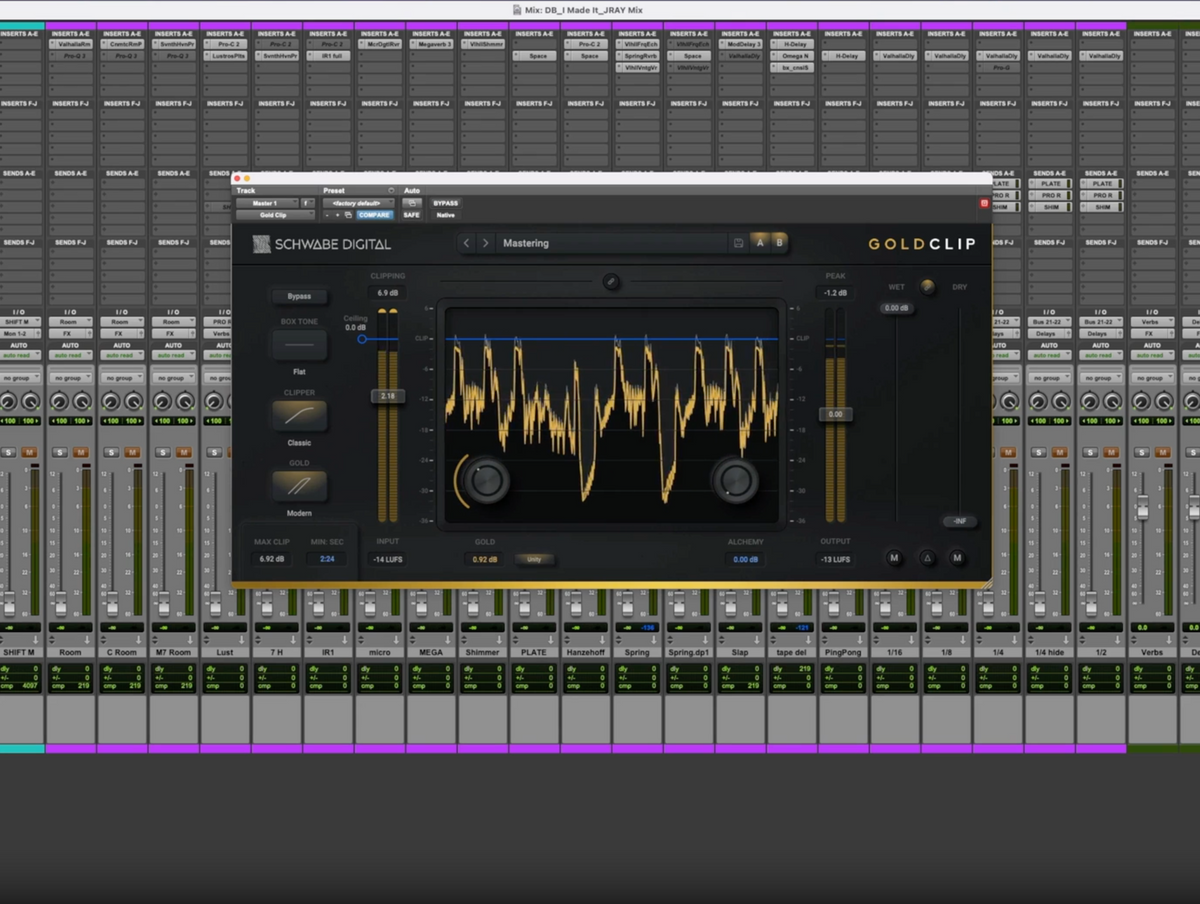1200x904 pixels.
Task: Open the plugin automation enable icon under Auto
Action: 411,203
